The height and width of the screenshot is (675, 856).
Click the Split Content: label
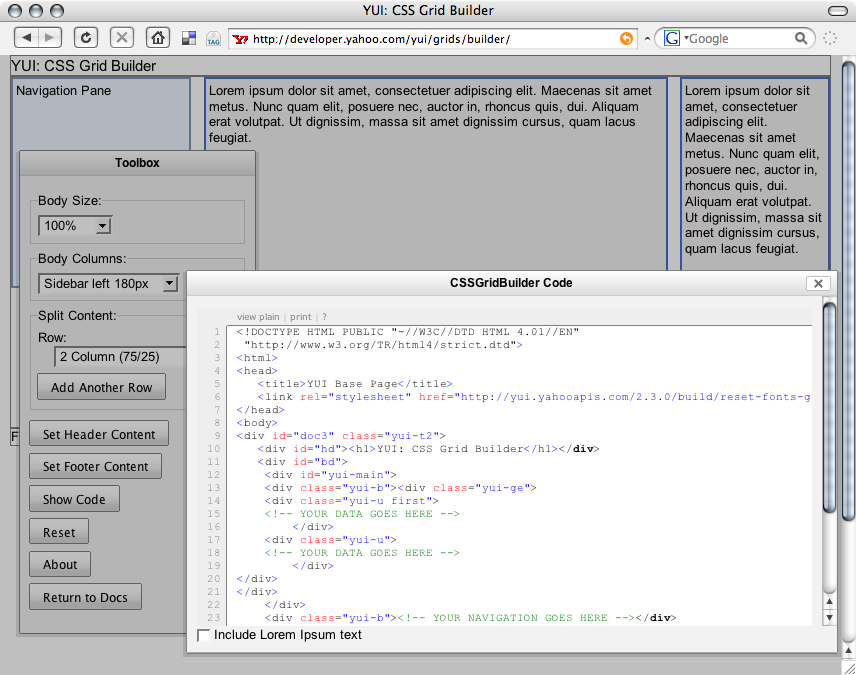(x=77, y=316)
